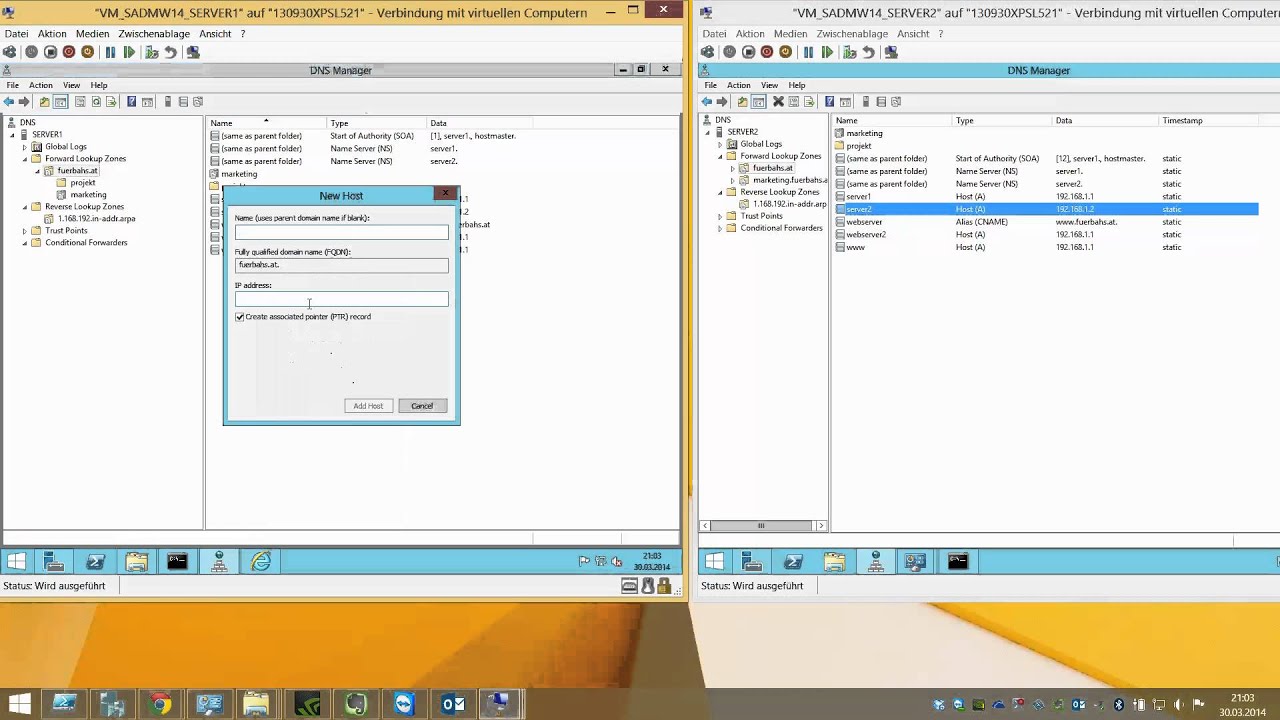Toggle Create associated pointer (PTR) record checkbox
1280x720 pixels.
tap(240, 317)
